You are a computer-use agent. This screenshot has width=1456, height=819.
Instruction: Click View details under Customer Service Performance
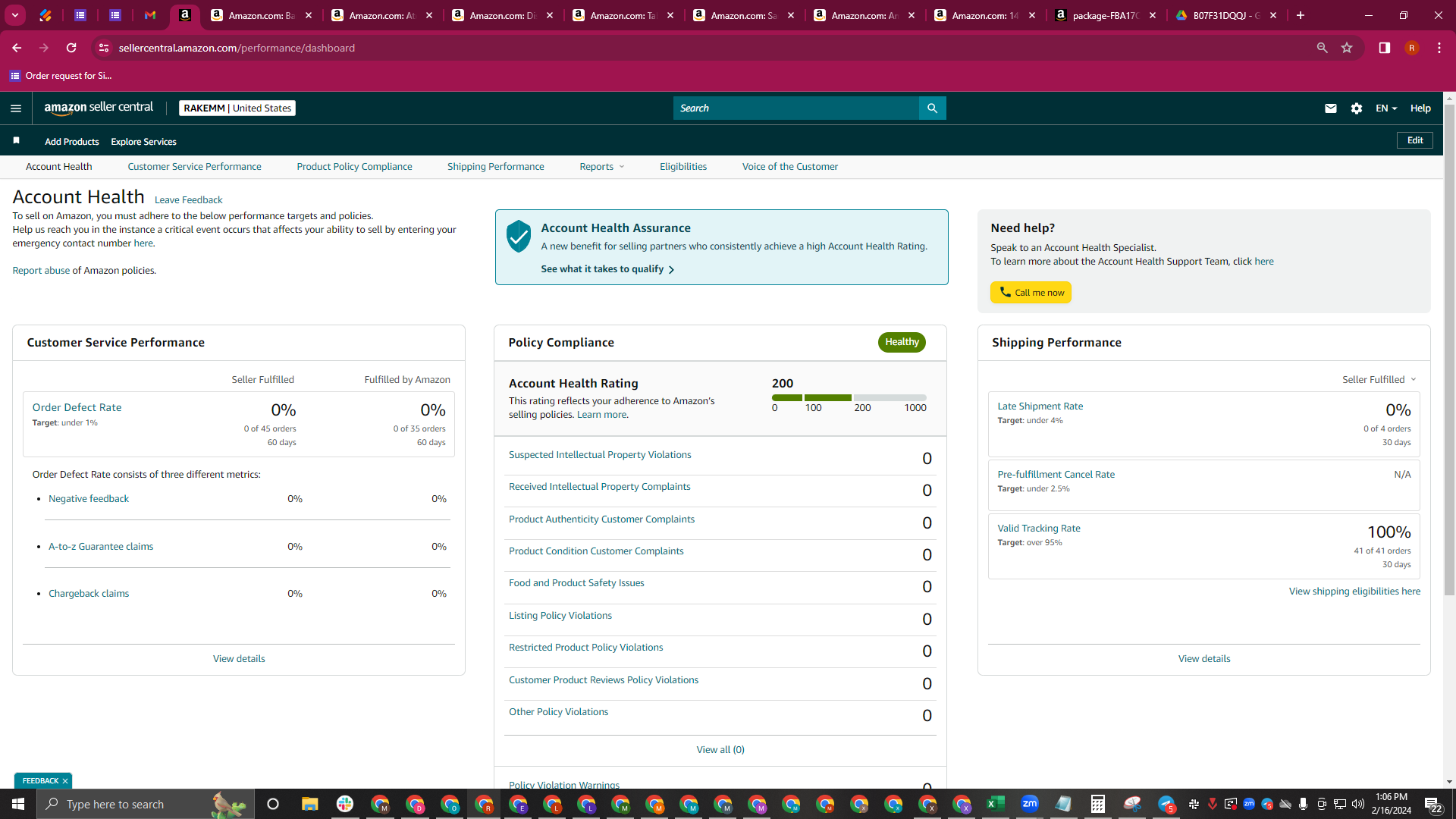click(x=239, y=659)
